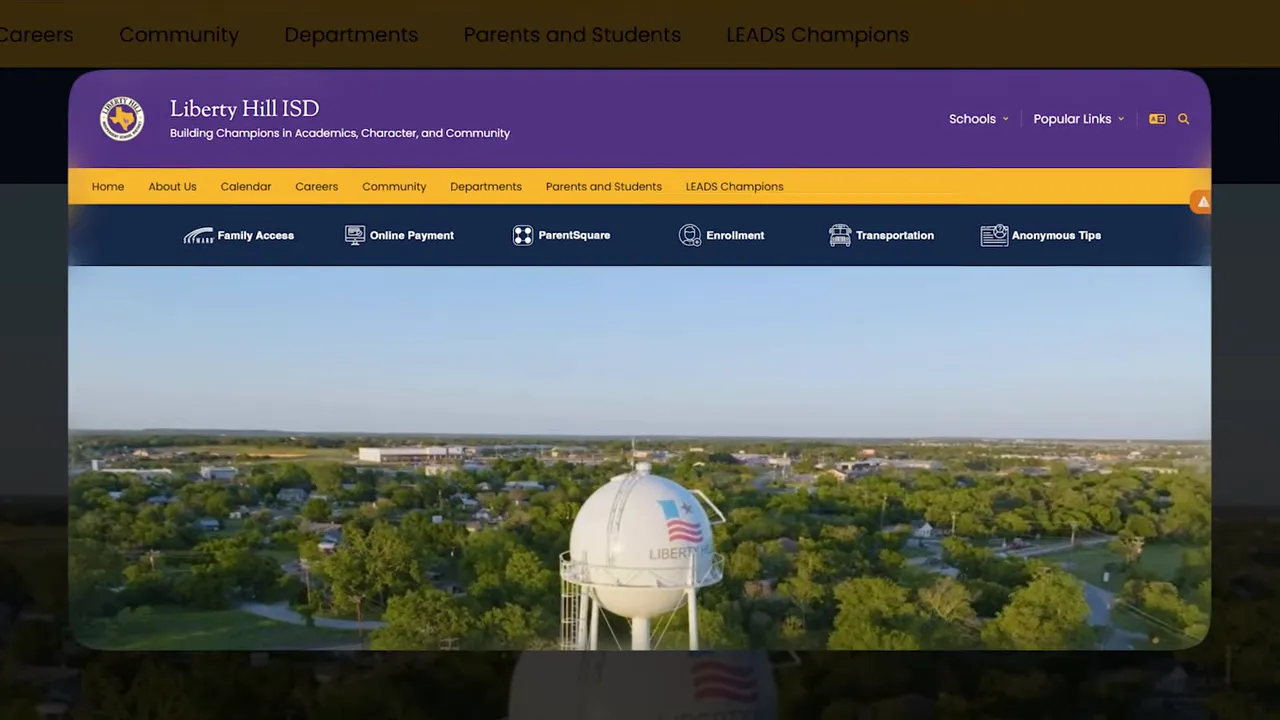Screen dimensions: 1280x720
Task: Click Community in the enlarged background menu
Action: [x=179, y=35]
